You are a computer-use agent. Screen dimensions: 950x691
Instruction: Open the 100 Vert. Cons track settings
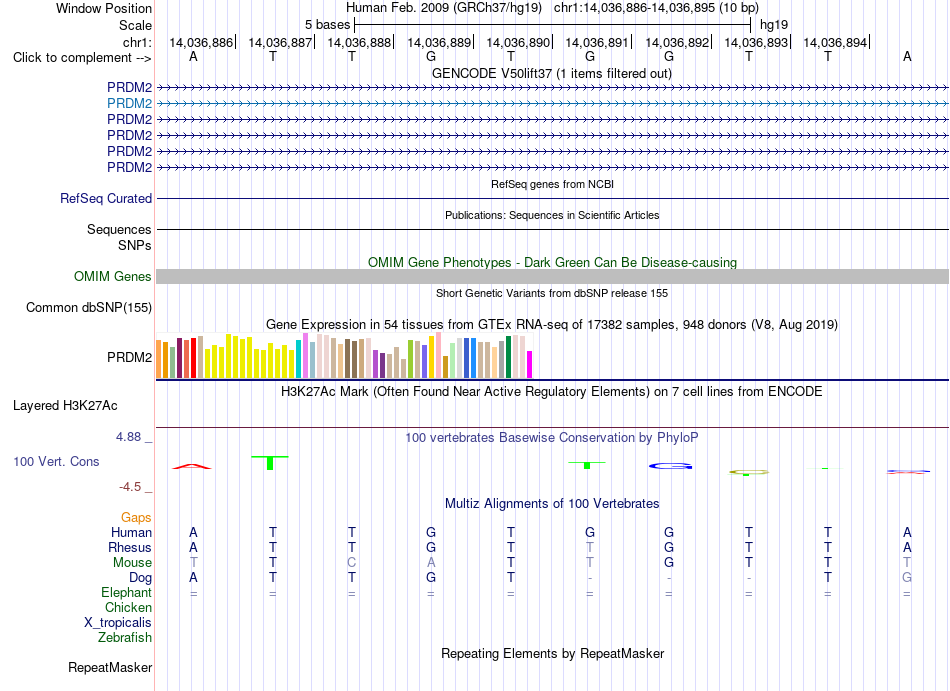pyautogui.click(x=56, y=461)
